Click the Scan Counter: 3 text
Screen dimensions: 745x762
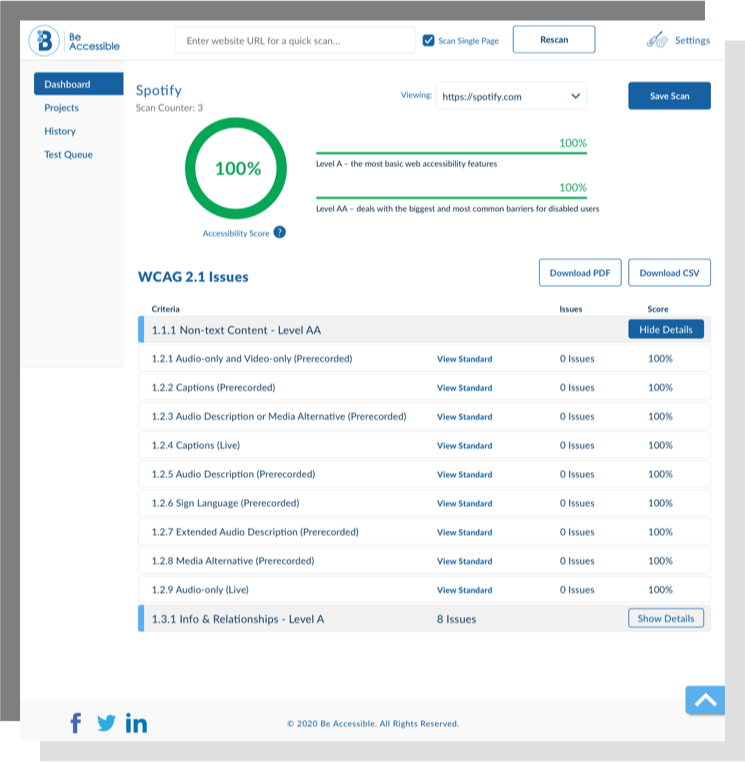169,107
